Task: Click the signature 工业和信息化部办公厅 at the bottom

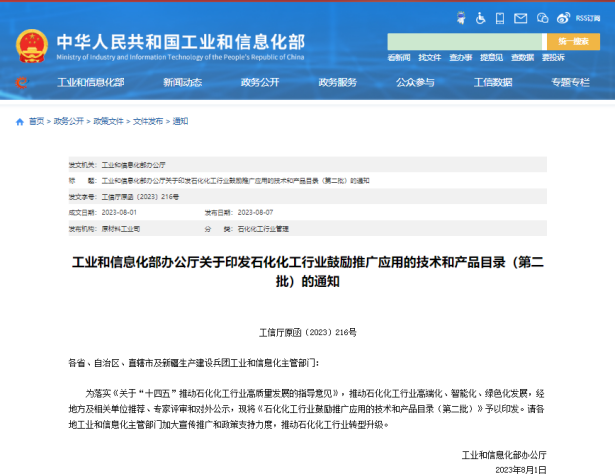Action: tap(504, 455)
